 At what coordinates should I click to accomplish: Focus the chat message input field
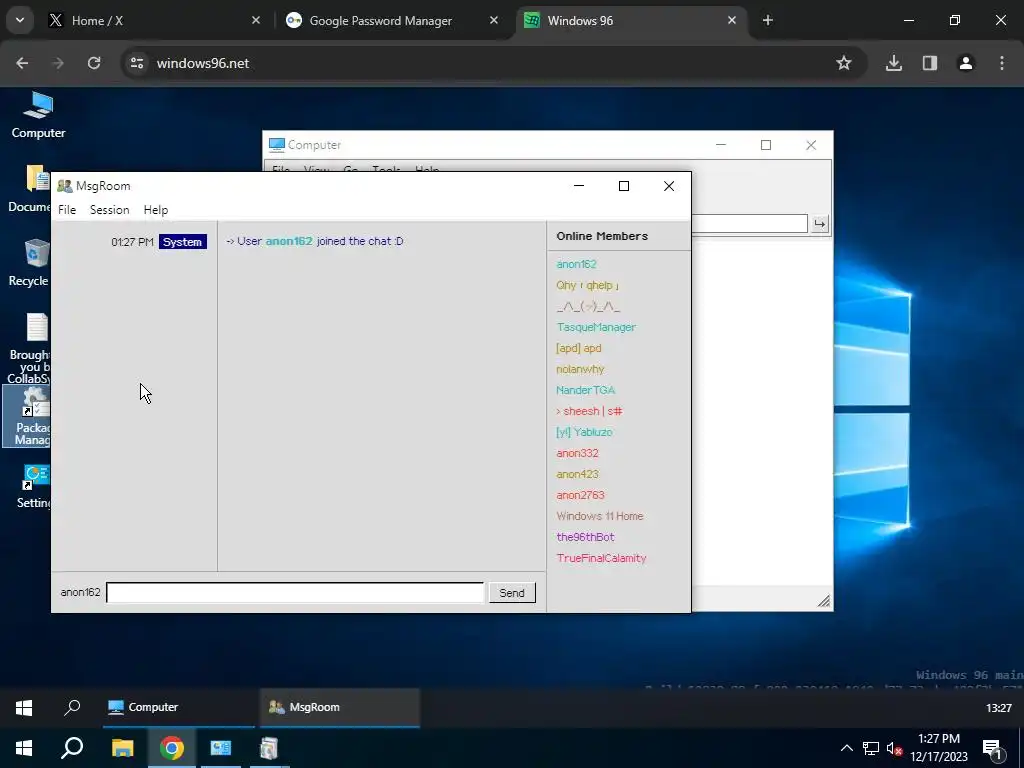(295, 593)
